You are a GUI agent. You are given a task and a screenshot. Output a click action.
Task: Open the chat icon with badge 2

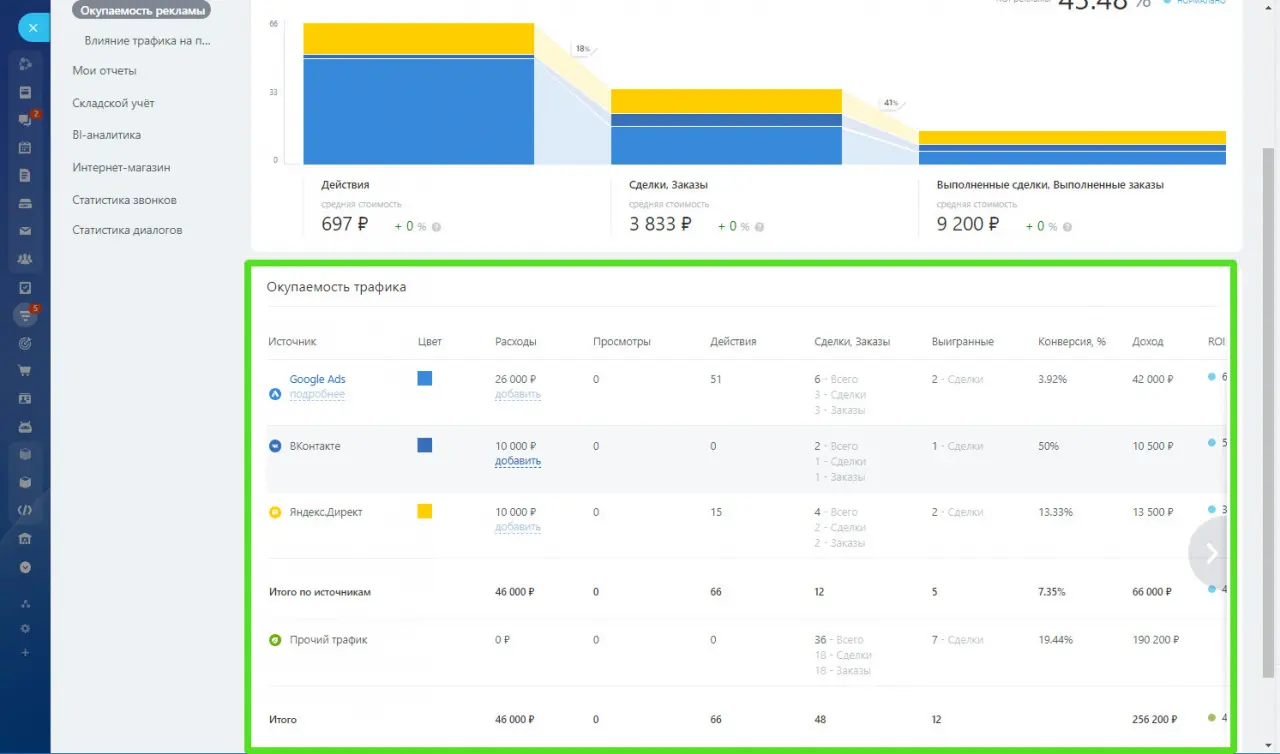coord(26,120)
